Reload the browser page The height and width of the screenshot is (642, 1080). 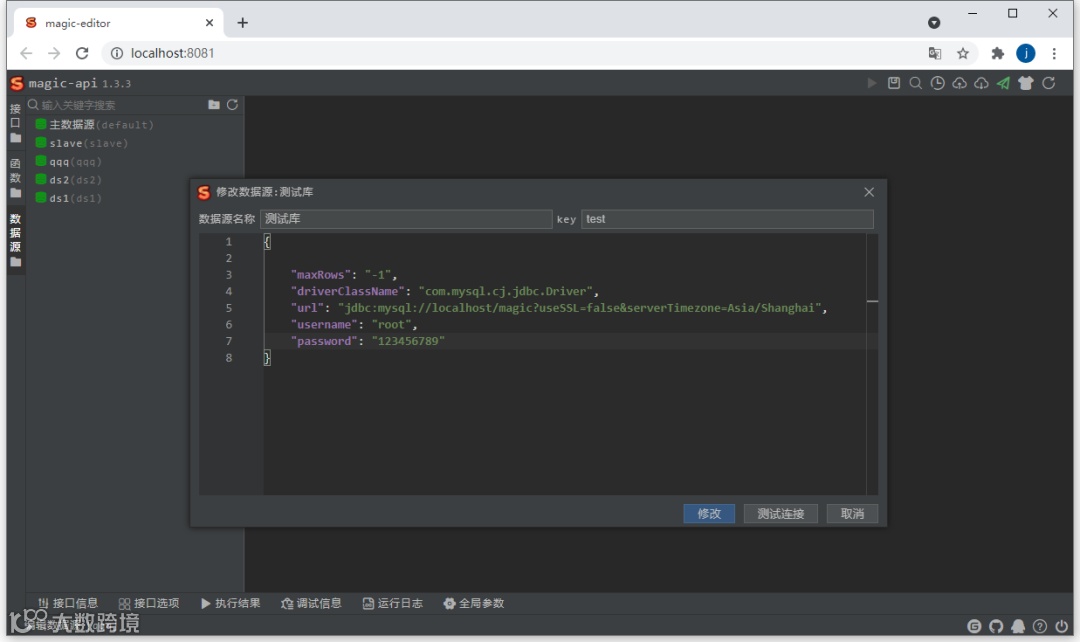[x=82, y=53]
